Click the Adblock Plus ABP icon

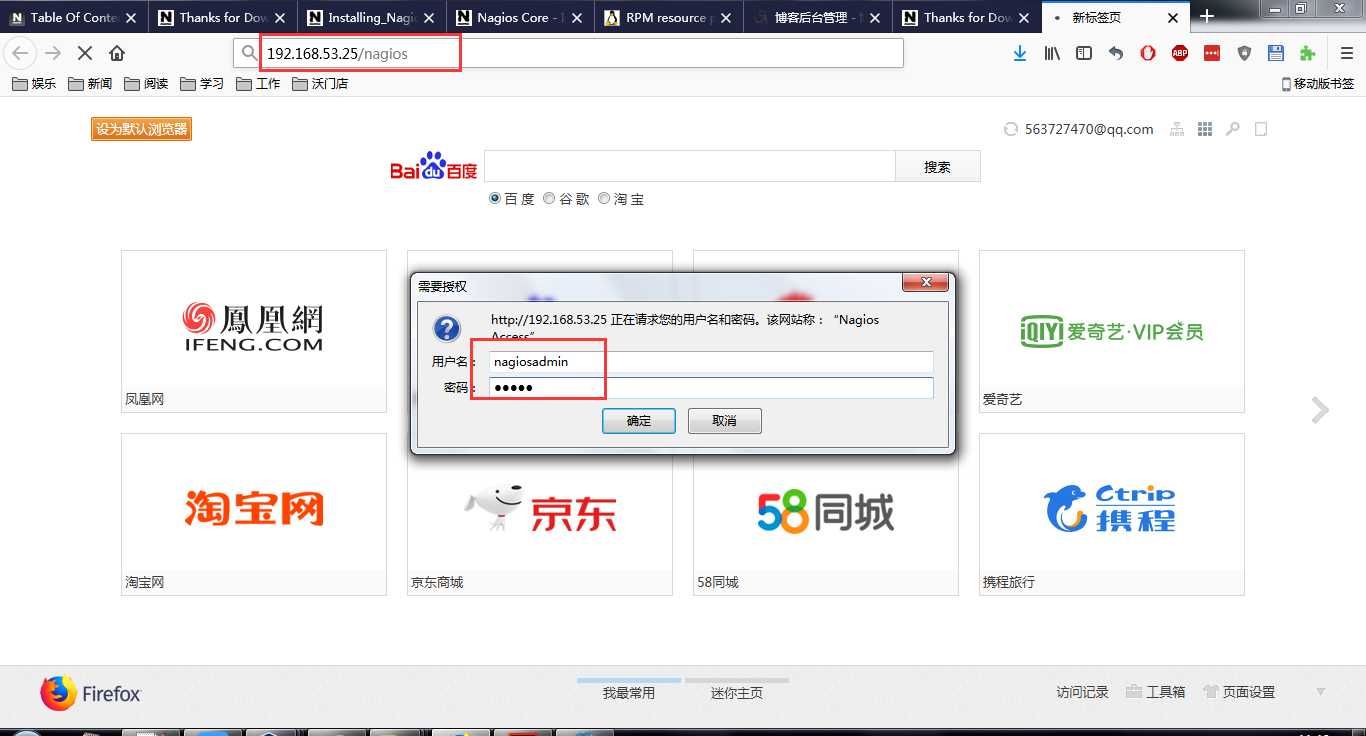coord(1179,53)
